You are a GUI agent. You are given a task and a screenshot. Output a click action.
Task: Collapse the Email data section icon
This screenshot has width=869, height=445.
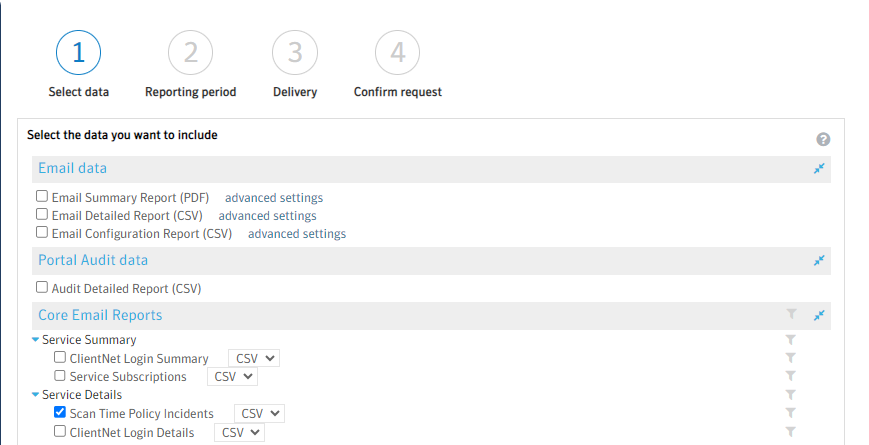click(819, 169)
